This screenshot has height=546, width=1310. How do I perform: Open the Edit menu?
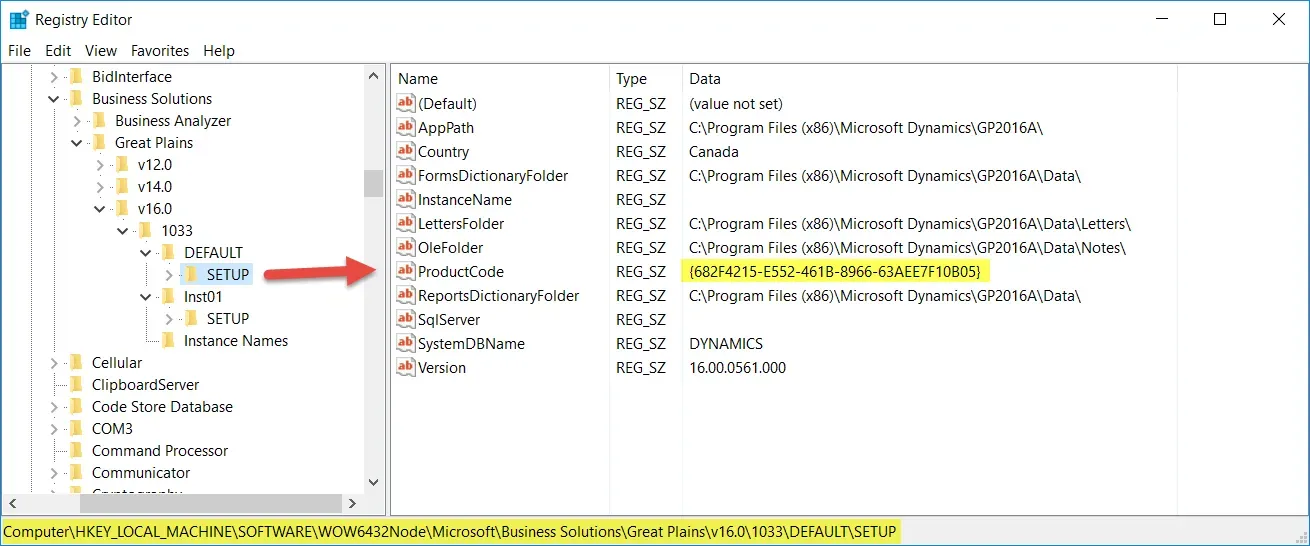[x=58, y=51]
